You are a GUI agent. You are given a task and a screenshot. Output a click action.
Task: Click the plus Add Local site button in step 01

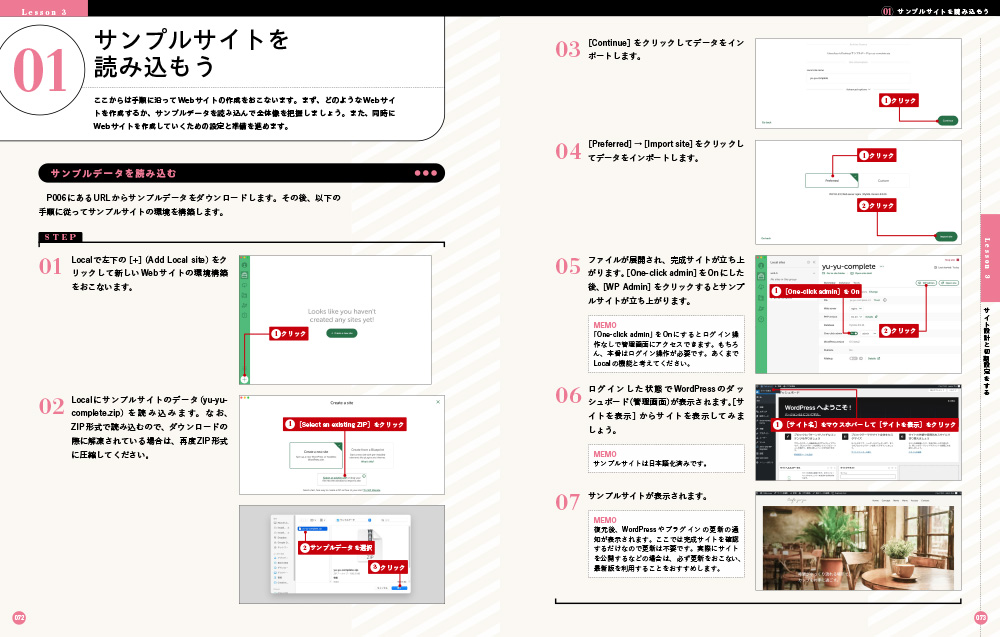coord(244,379)
